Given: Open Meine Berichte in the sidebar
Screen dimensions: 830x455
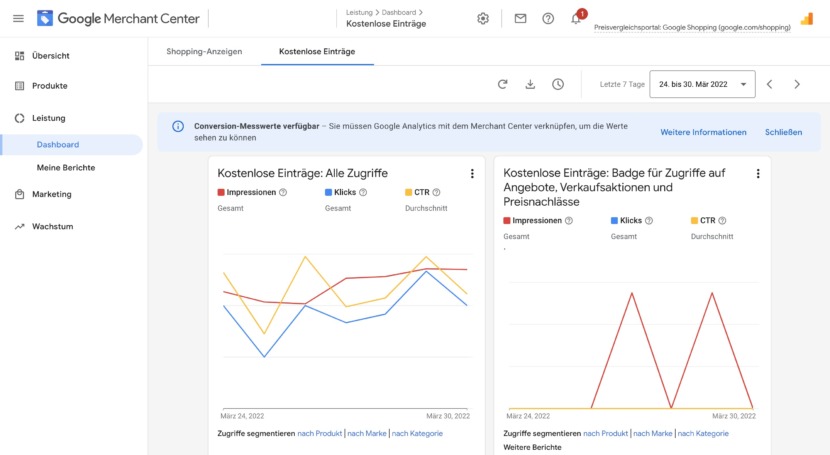Looking at the screenshot, I should pos(66,168).
